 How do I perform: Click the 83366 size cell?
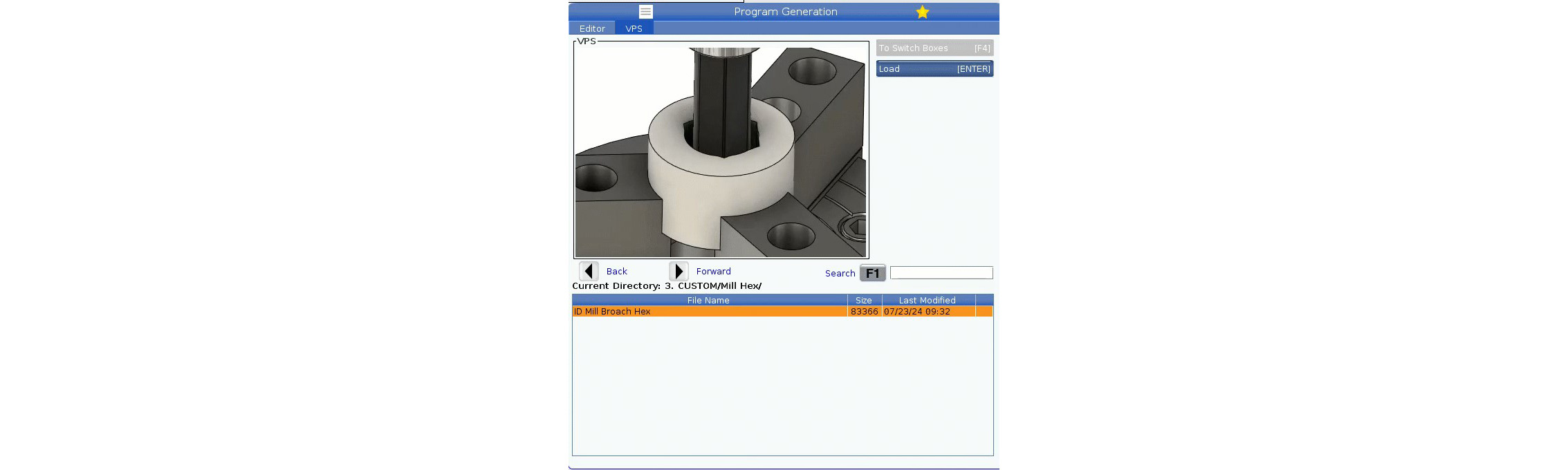point(865,312)
